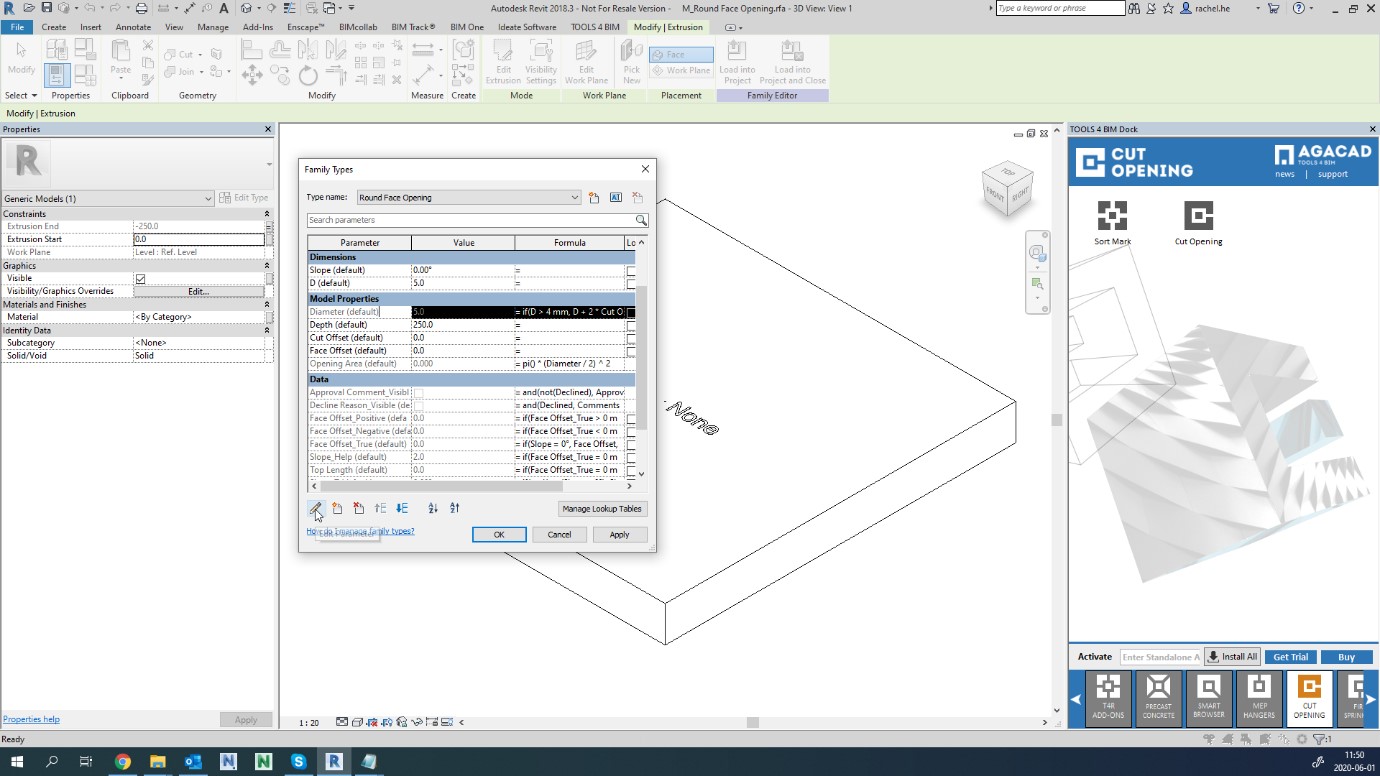1380x776 pixels.
Task: Click the Manage Lookup Tables button
Action: tap(602, 509)
